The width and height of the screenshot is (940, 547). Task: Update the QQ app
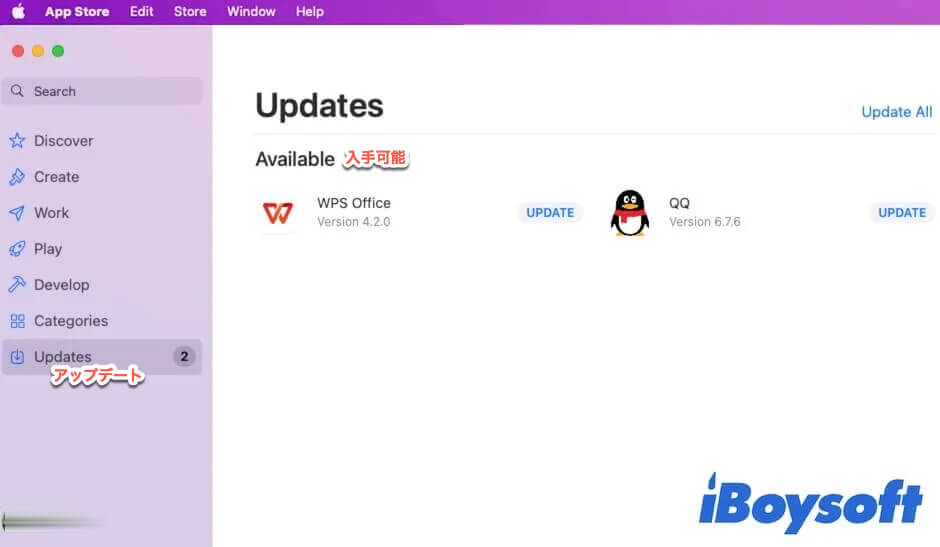pyautogui.click(x=902, y=213)
